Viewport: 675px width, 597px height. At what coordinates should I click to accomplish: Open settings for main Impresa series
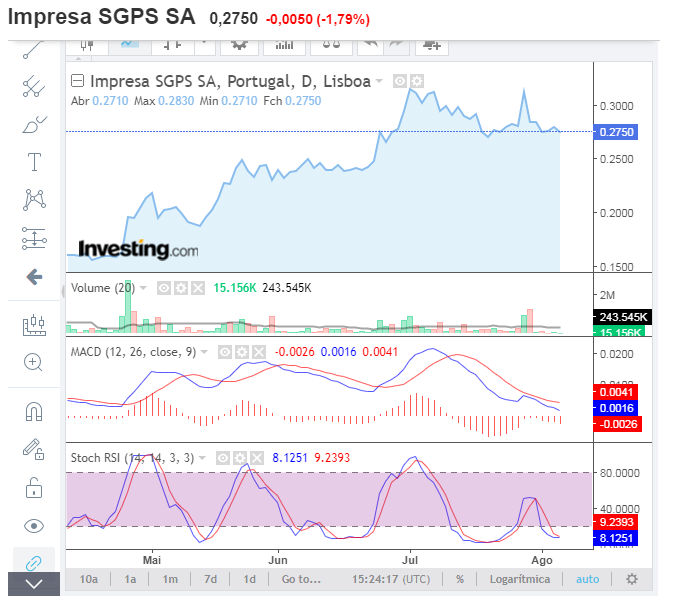[x=417, y=81]
